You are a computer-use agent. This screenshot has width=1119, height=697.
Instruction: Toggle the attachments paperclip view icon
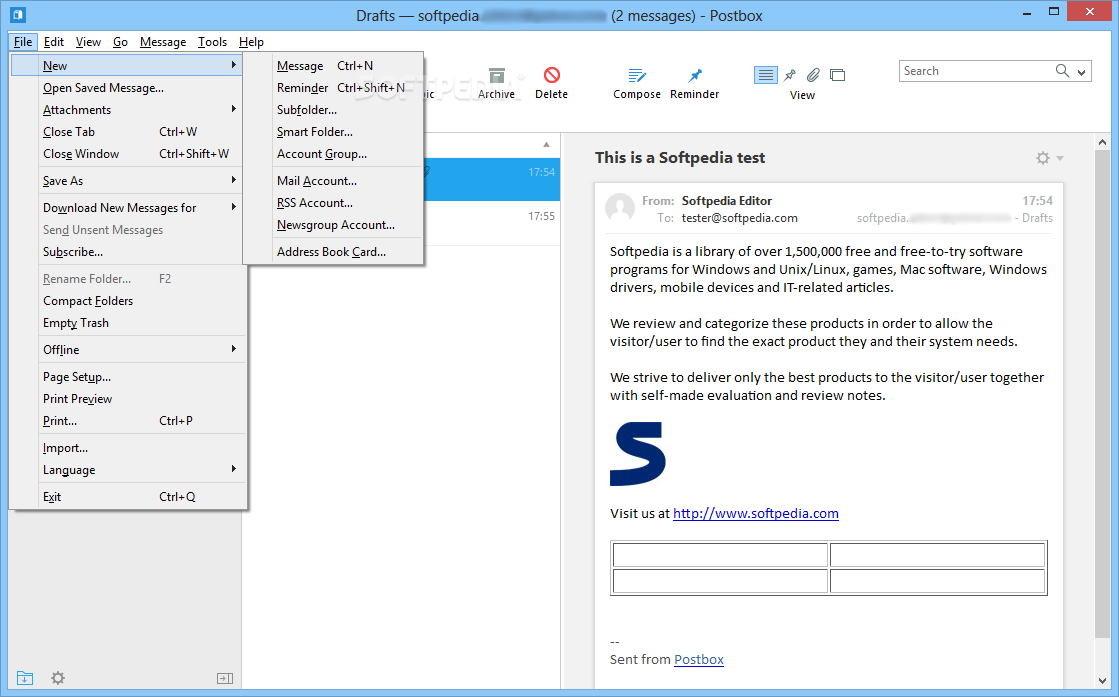814,75
